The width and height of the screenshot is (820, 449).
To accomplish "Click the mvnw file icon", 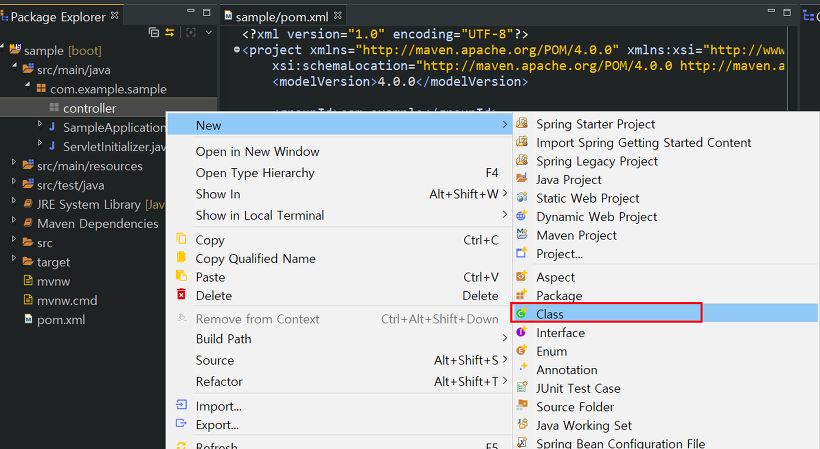I will pos(28,281).
